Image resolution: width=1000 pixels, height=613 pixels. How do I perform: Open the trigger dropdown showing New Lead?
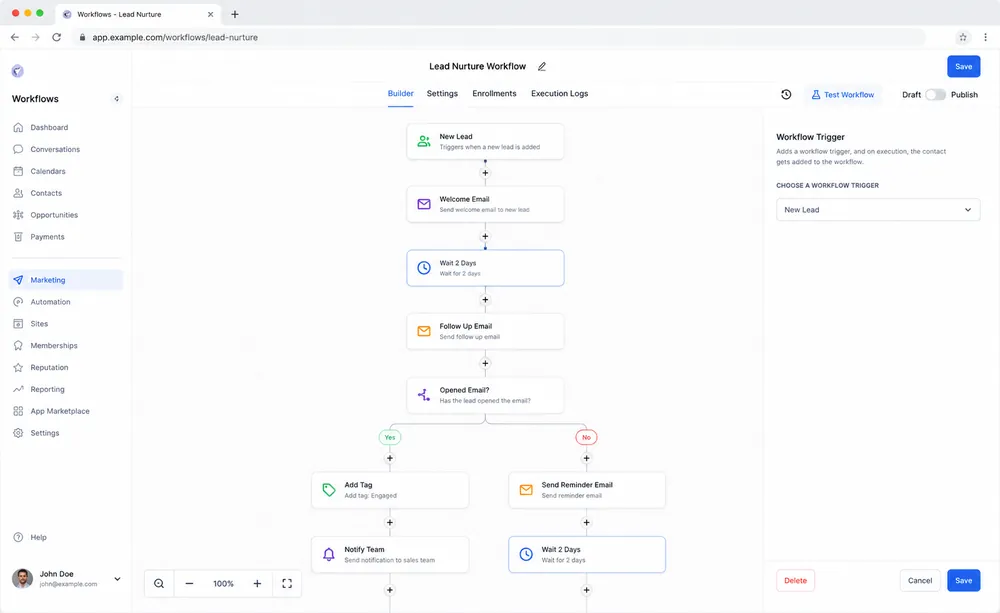tap(878, 209)
